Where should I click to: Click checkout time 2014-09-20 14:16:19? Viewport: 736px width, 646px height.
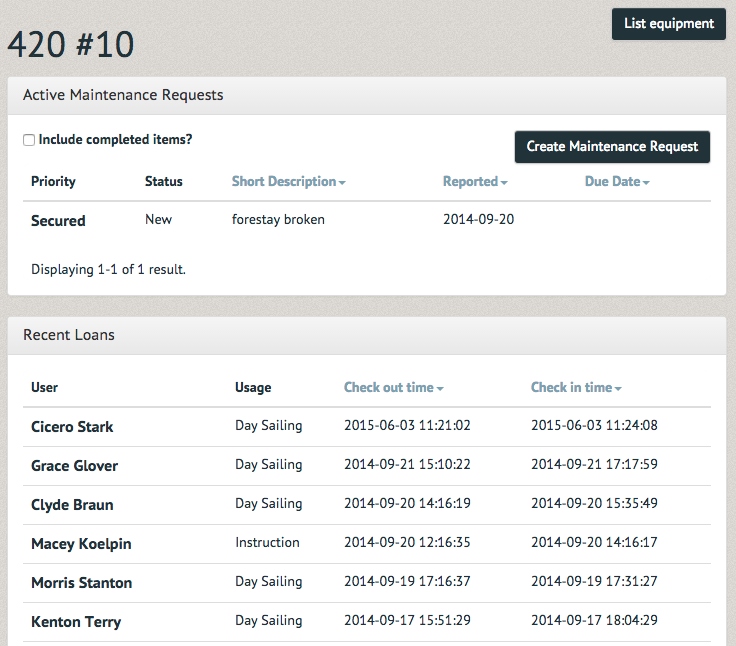[407, 503]
